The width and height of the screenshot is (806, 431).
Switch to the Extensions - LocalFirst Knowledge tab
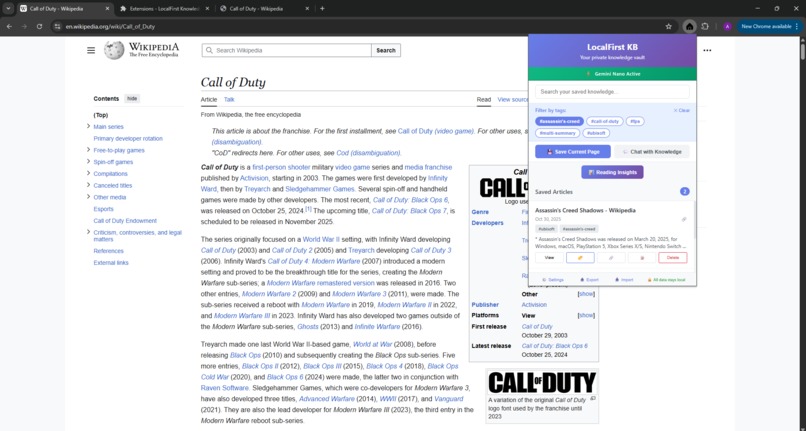163,8
